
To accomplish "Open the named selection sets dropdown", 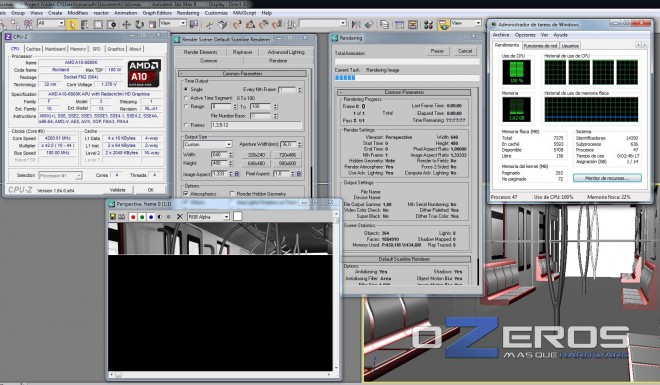I will 323,23.
